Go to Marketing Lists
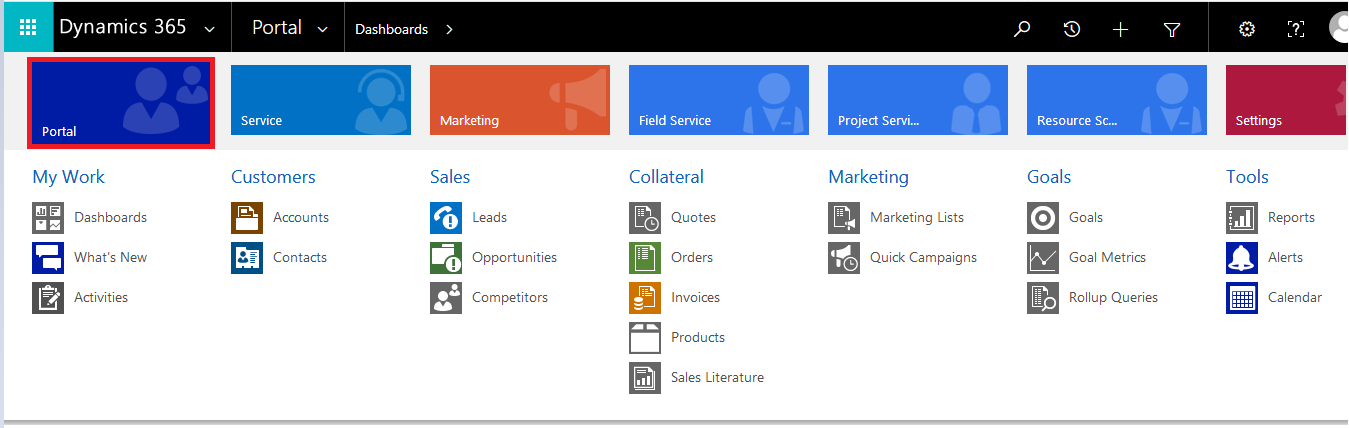 pos(916,217)
